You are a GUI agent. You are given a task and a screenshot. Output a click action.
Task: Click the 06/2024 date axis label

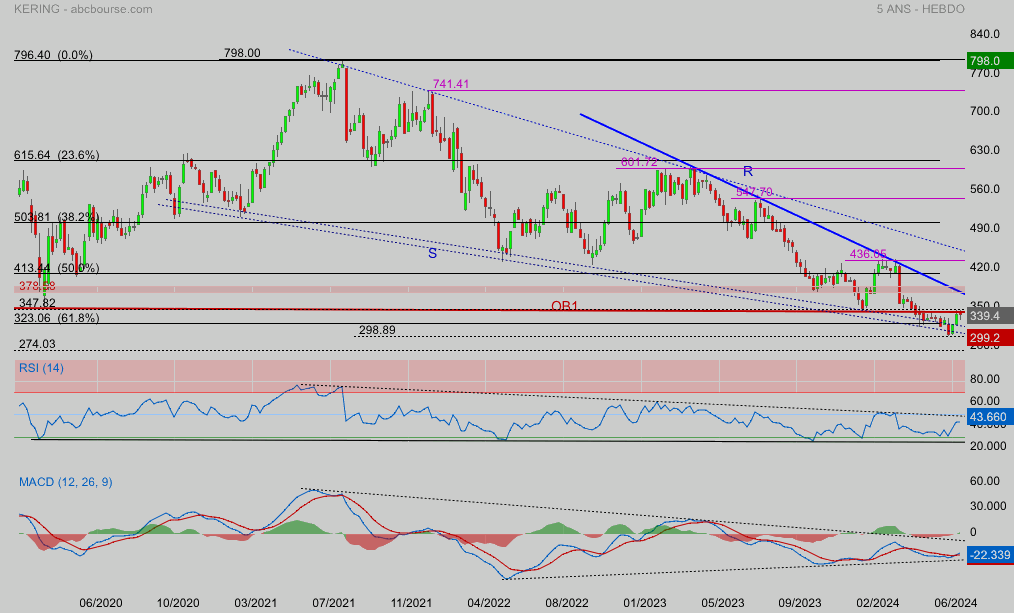[x=956, y=603]
